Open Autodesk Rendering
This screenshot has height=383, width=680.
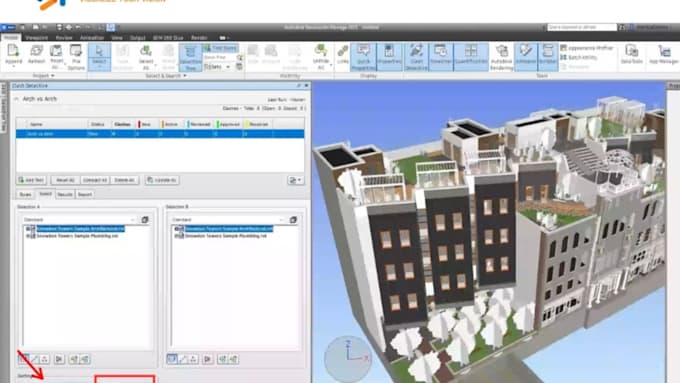tap(502, 57)
